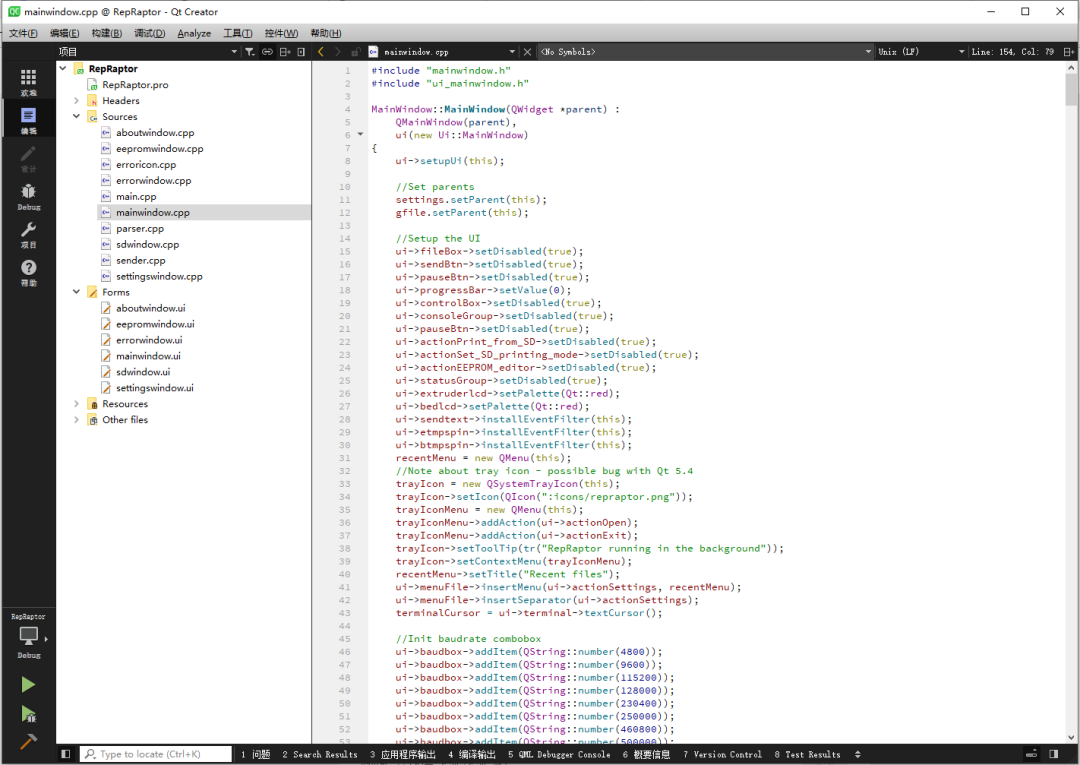This screenshot has height=765, width=1080.
Task: Click the Type to locate search field
Action: (x=156, y=754)
